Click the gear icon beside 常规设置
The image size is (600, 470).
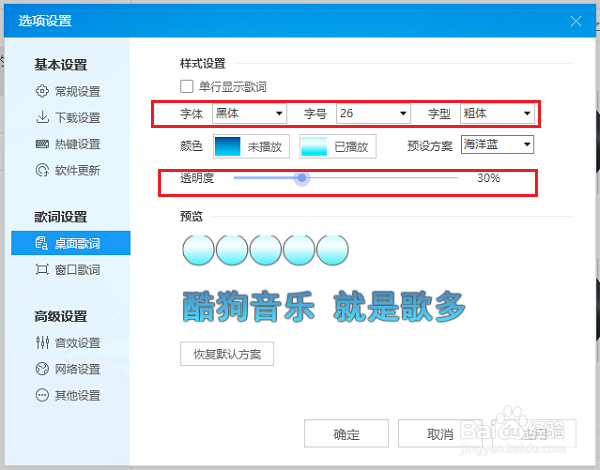coord(42,91)
